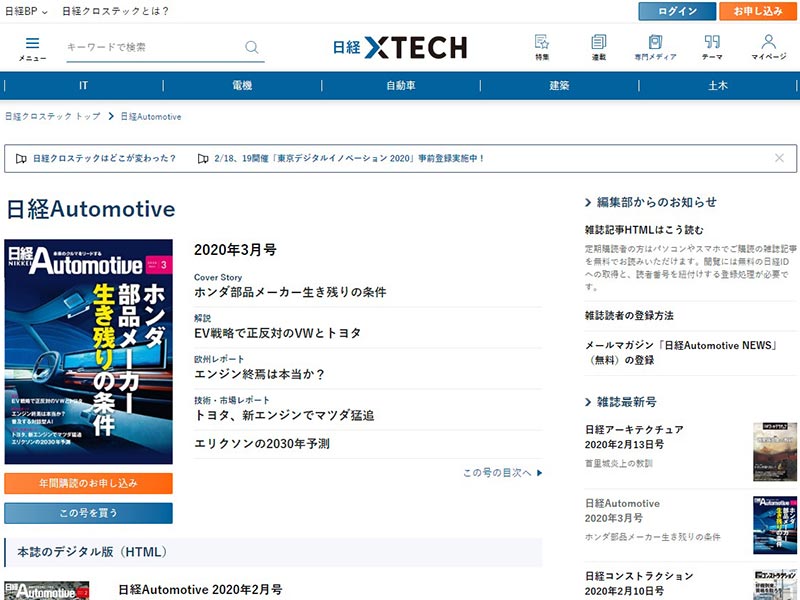The width and height of the screenshot is (800, 600).
Task: Open article トヨタ、新エンジンでマツダ猛追
Action: 284,415
